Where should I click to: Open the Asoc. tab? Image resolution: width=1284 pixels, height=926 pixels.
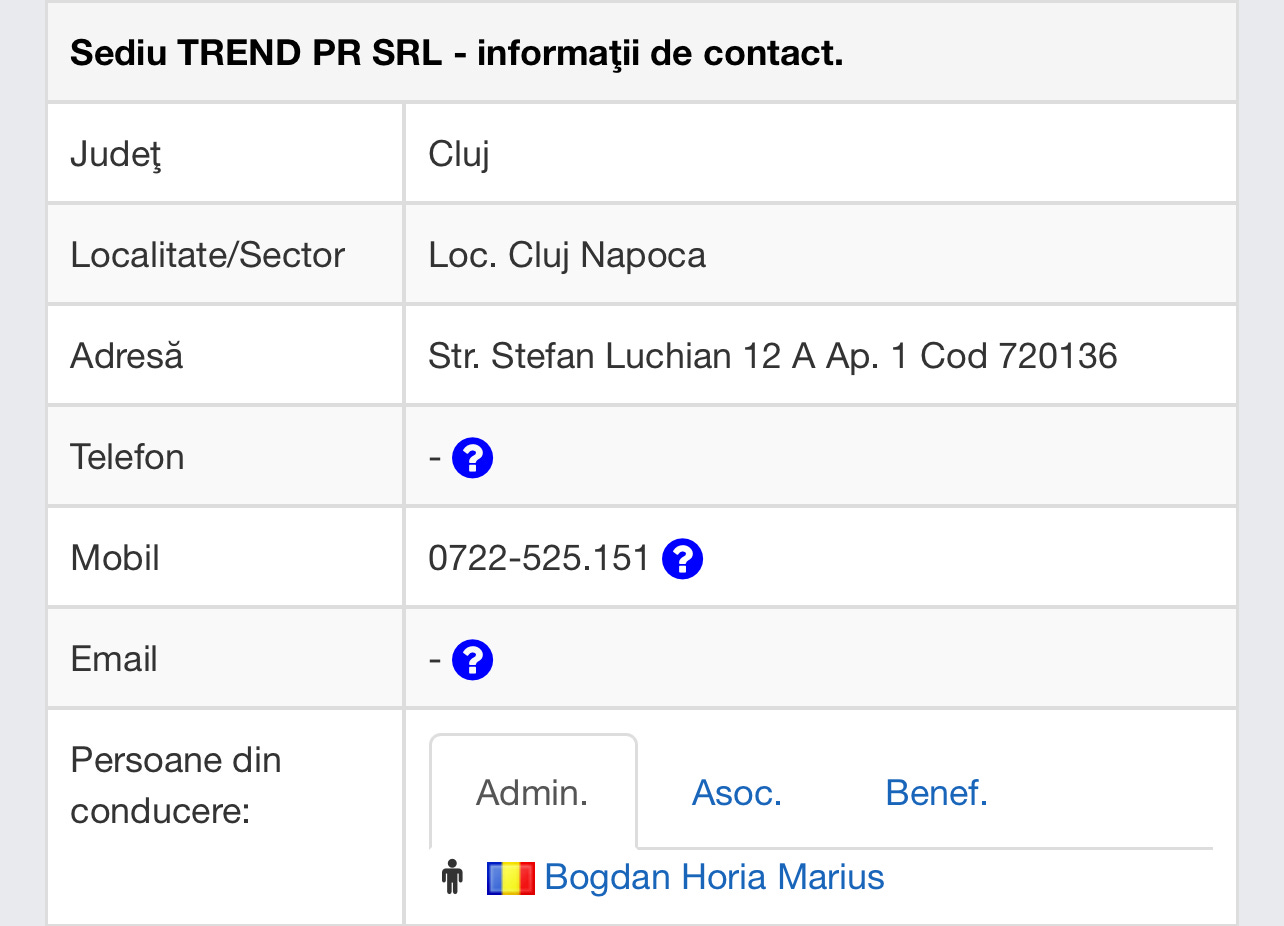(x=737, y=793)
